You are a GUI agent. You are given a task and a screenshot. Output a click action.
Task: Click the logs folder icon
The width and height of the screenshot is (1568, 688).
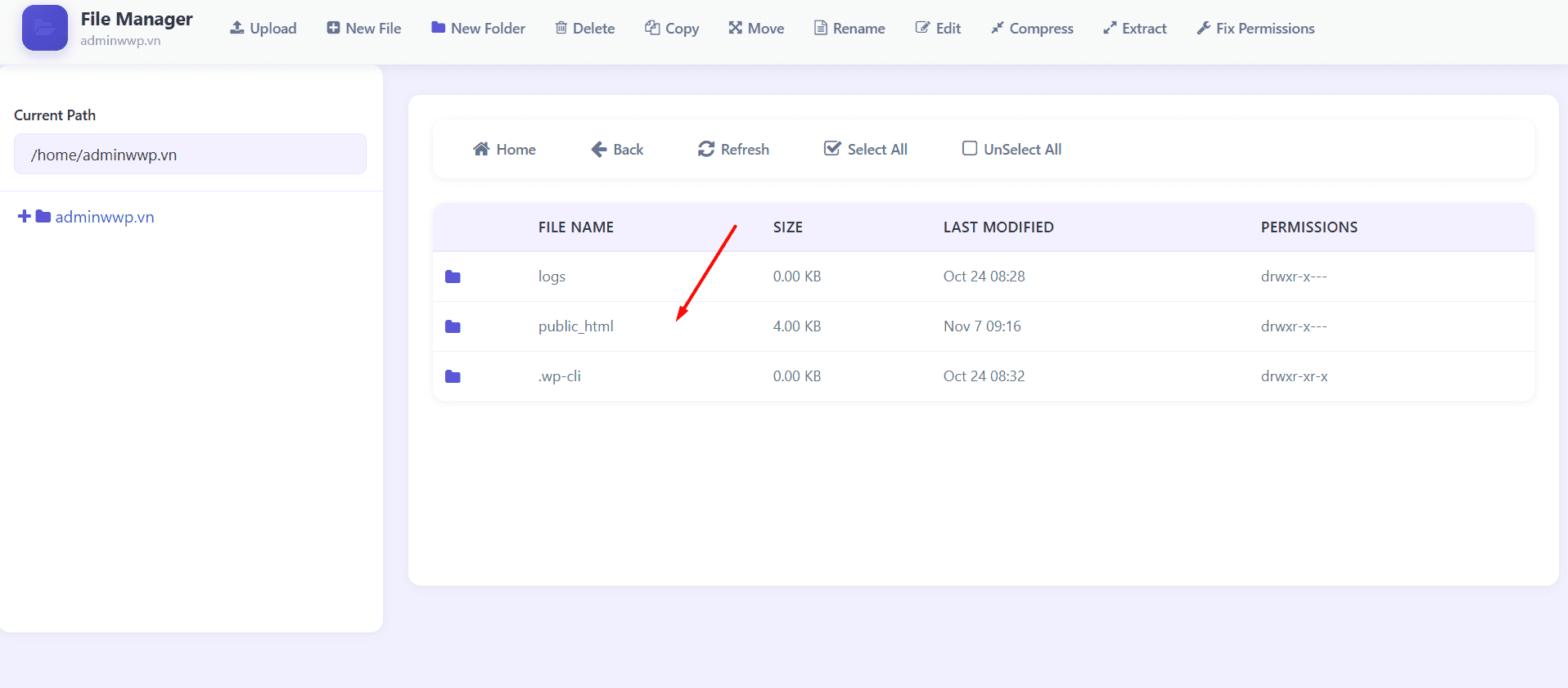click(453, 277)
